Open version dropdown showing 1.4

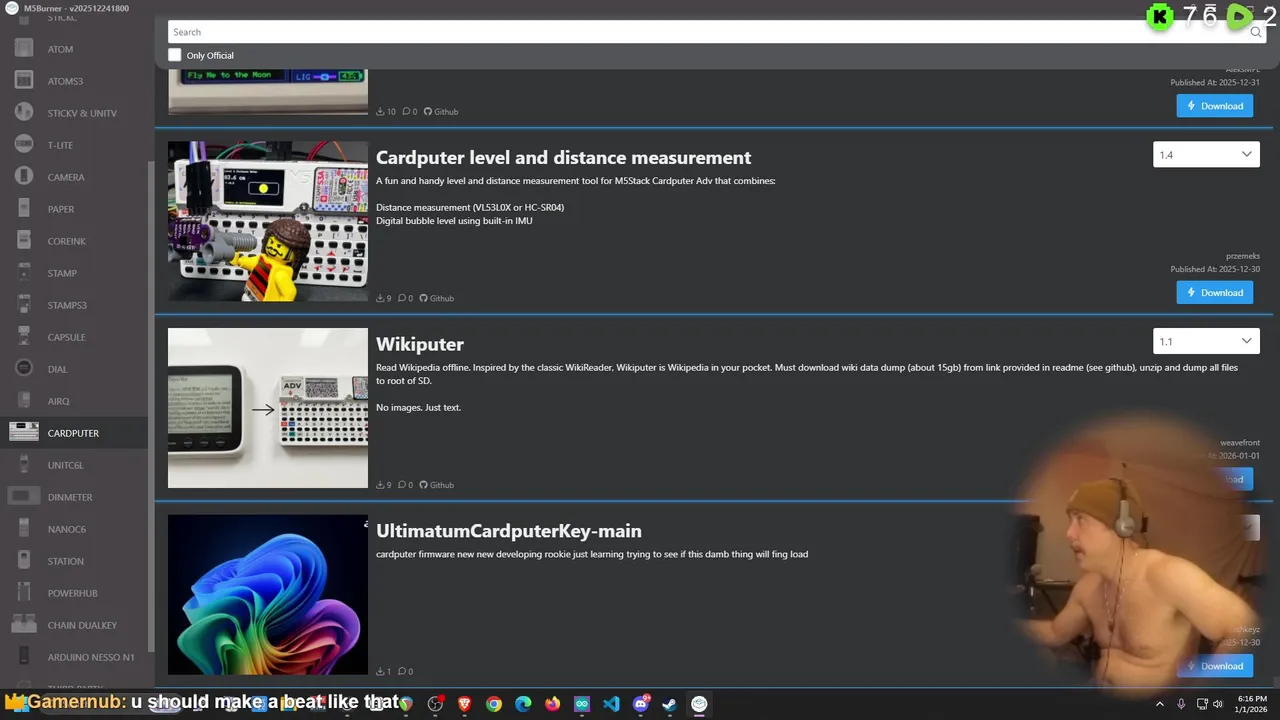point(1206,155)
